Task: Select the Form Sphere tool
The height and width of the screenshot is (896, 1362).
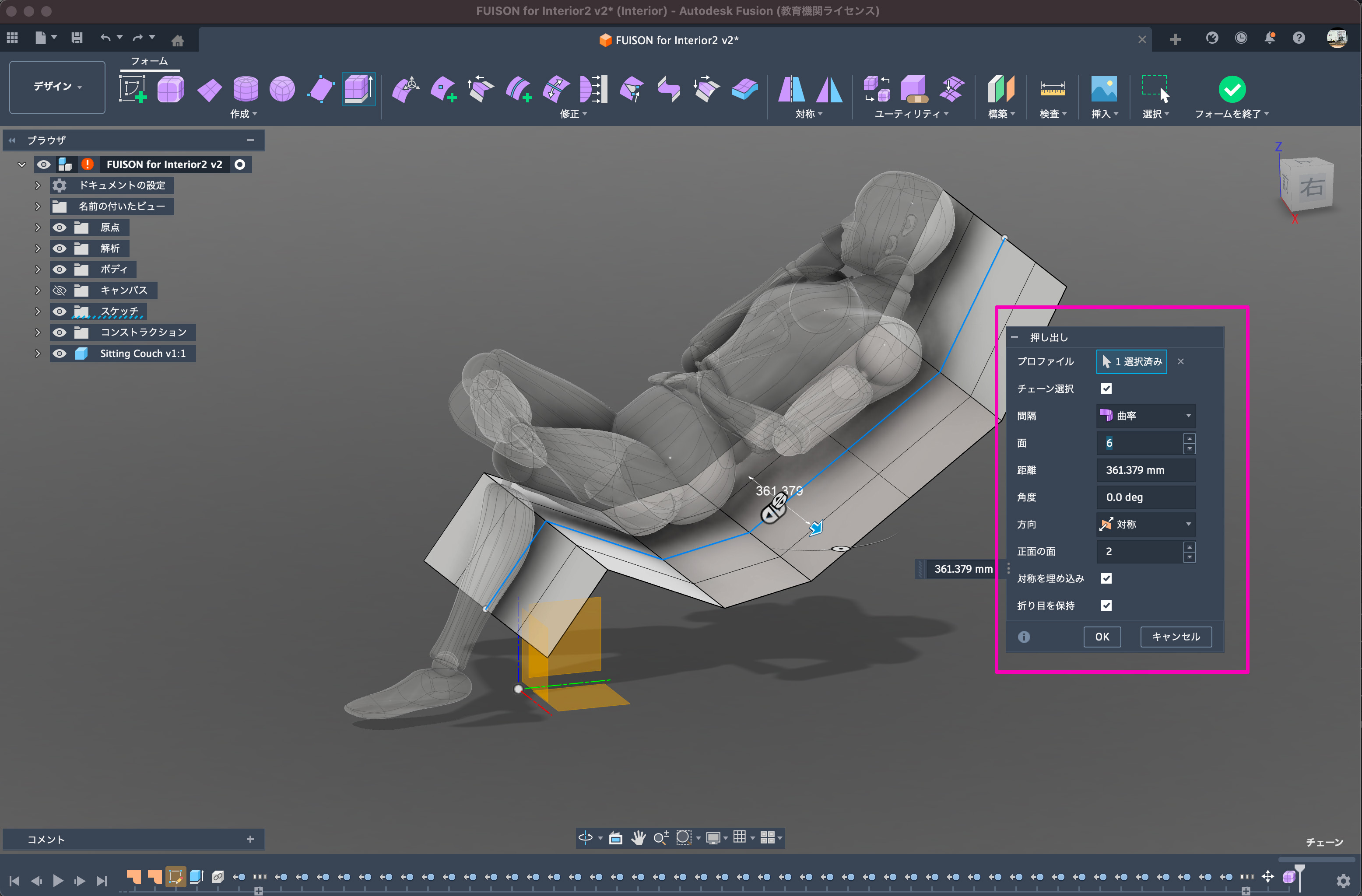Action: (x=282, y=89)
